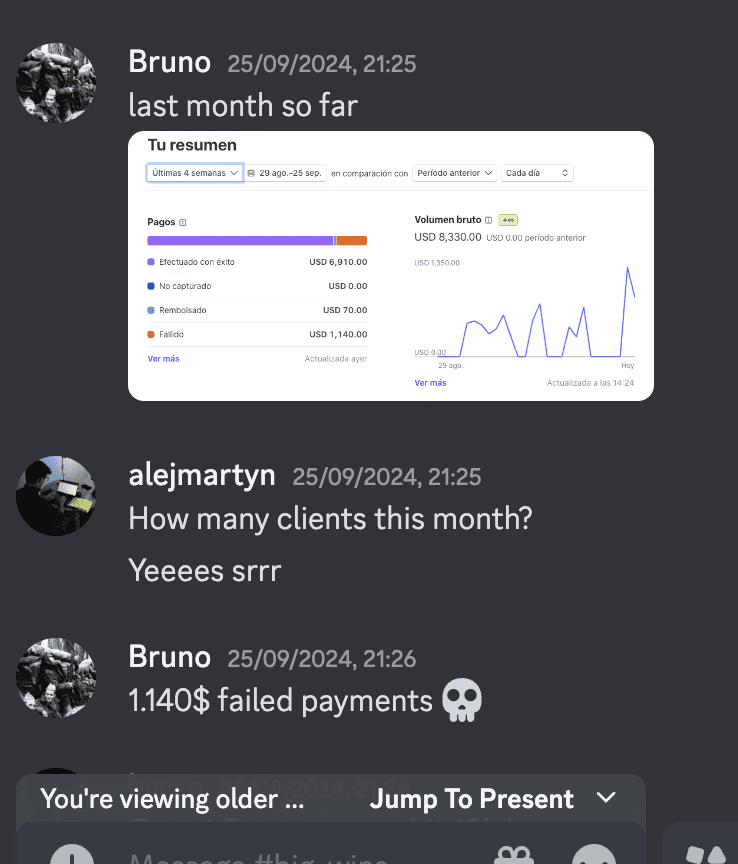Select the username Bruno on first message

[169, 62]
